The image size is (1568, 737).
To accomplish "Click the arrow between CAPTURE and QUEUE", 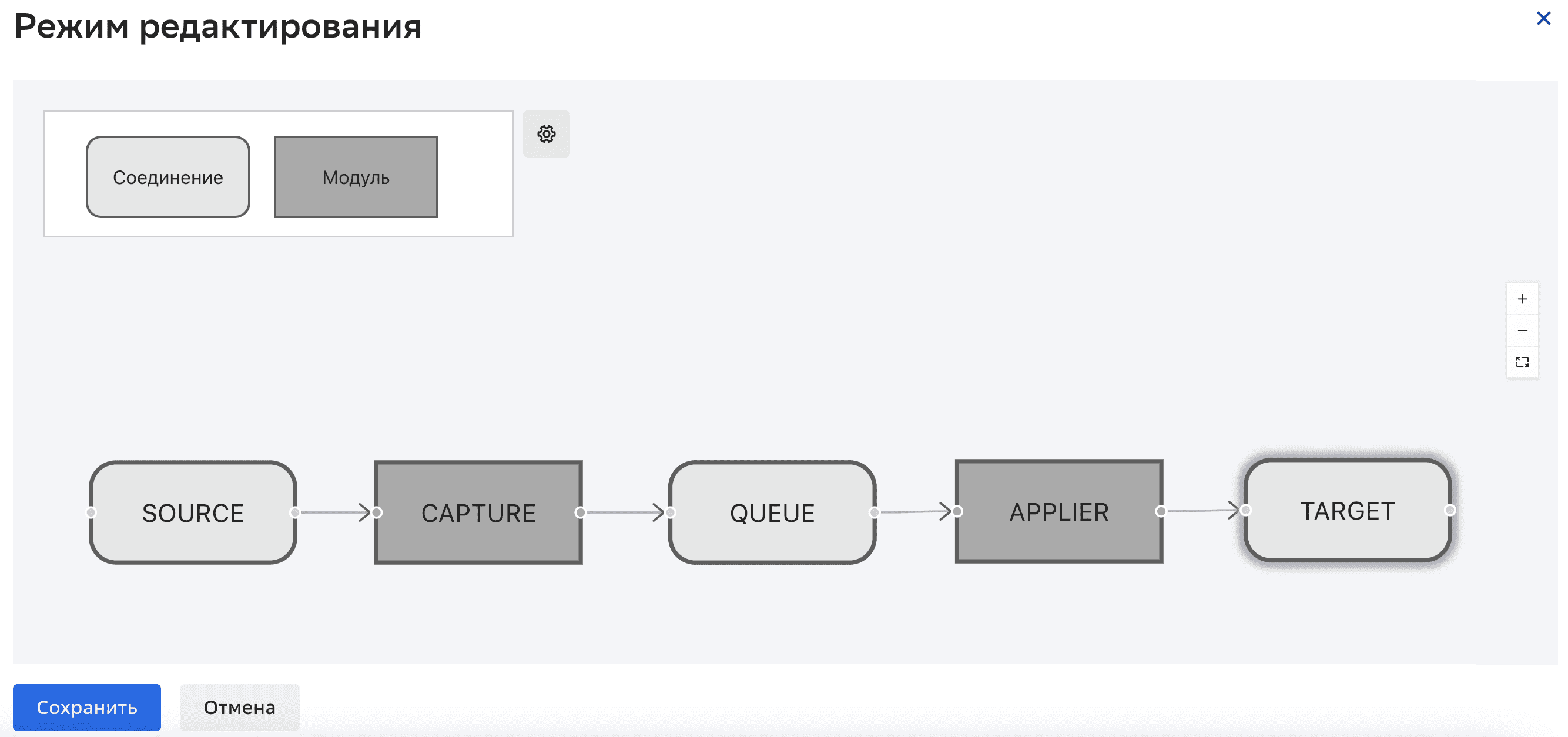I will point(624,512).
